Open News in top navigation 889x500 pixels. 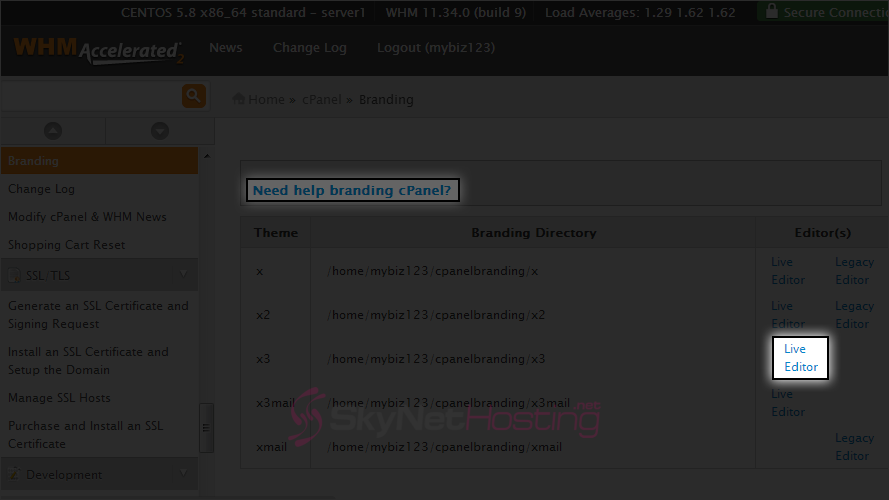226,48
